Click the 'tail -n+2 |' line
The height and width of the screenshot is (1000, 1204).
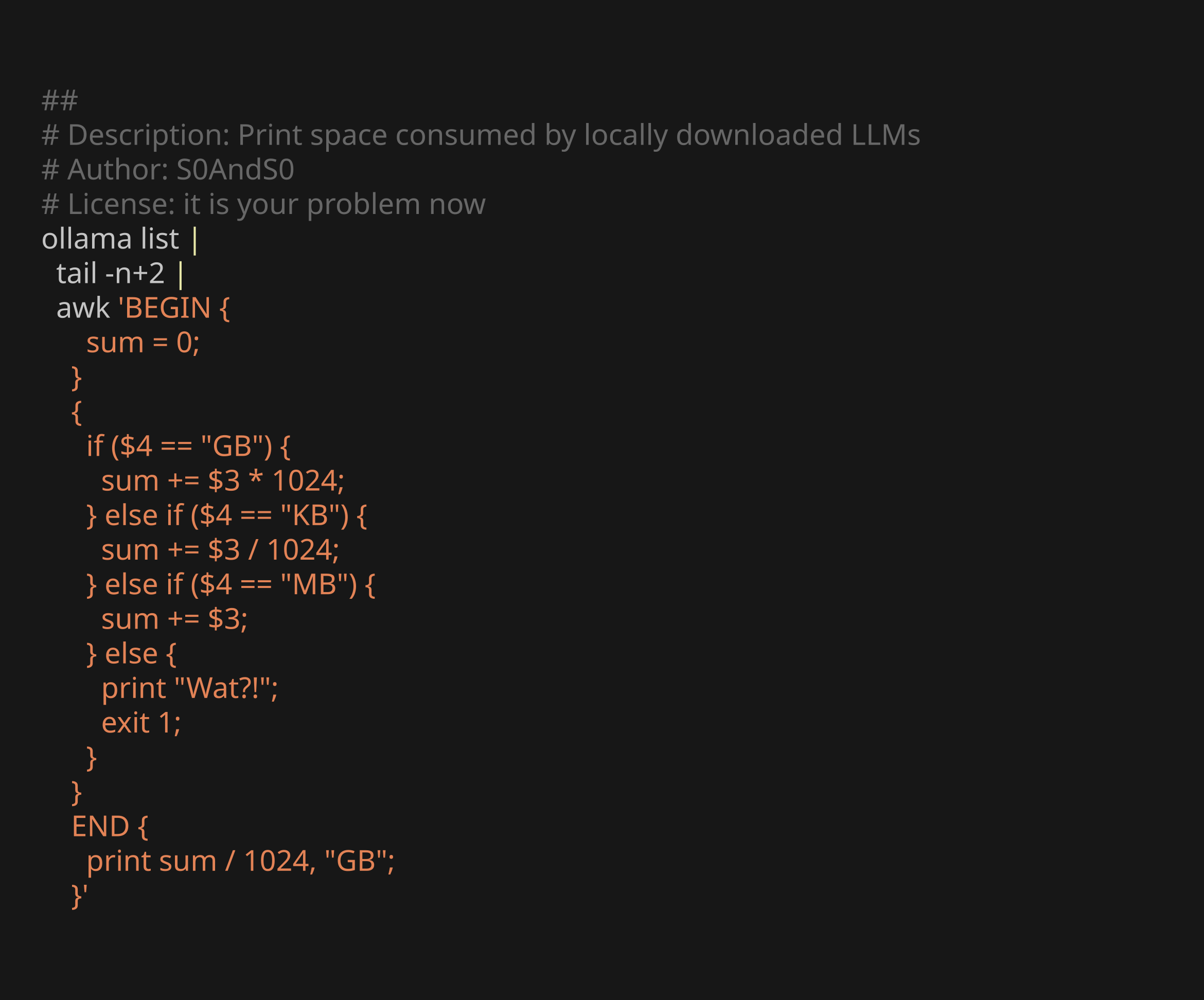(119, 274)
